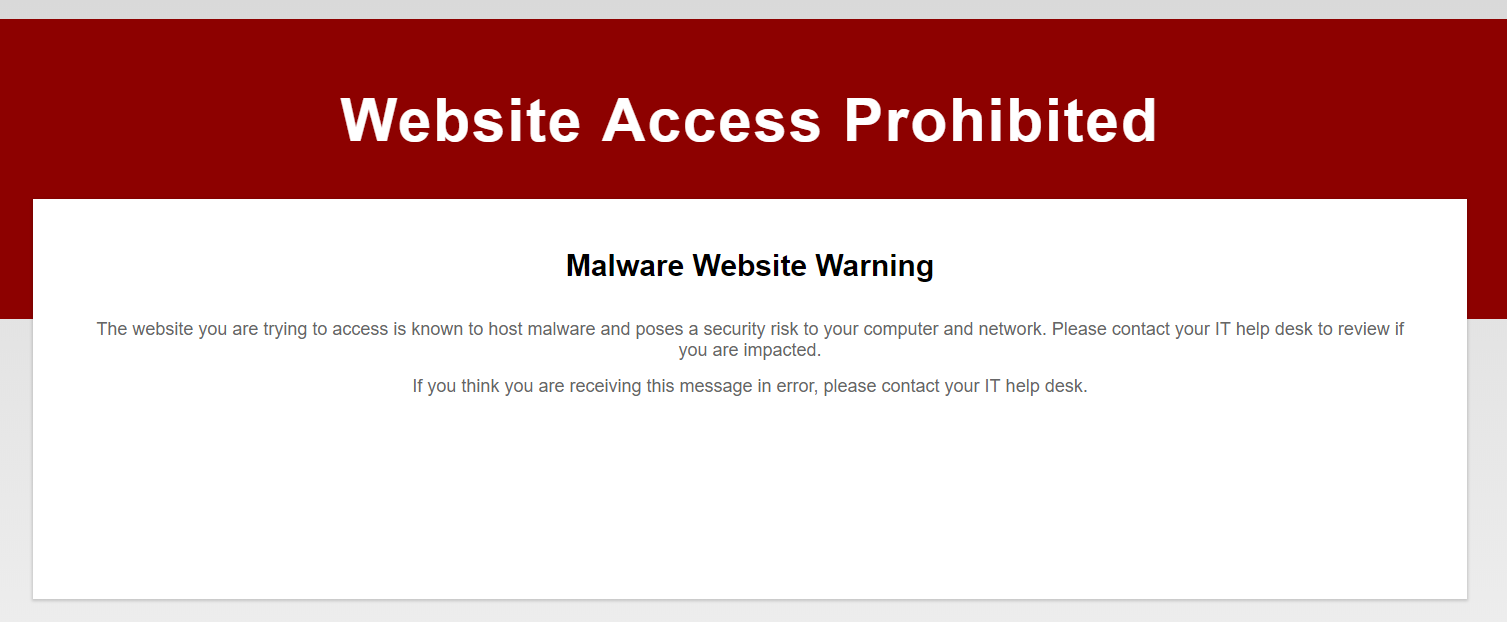
Task: Click the word "Warning" in the card subheading
Action: pos(875,266)
